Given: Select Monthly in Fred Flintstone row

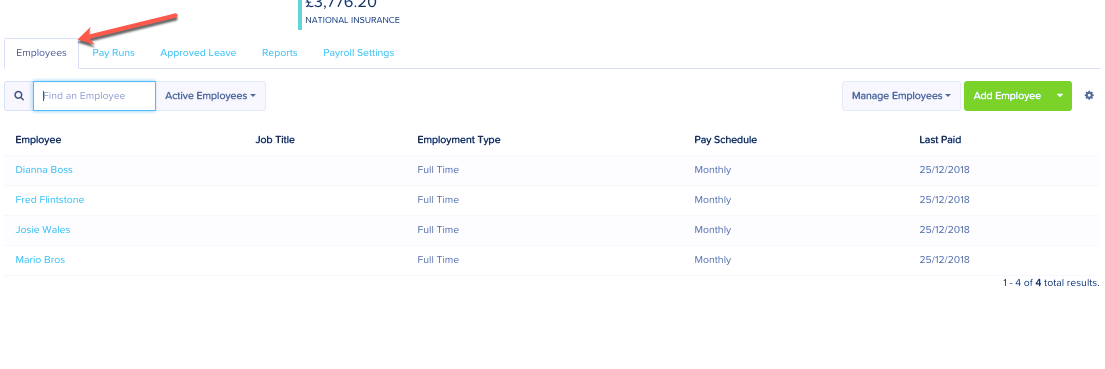Looking at the screenshot, I should coord(712,200).
